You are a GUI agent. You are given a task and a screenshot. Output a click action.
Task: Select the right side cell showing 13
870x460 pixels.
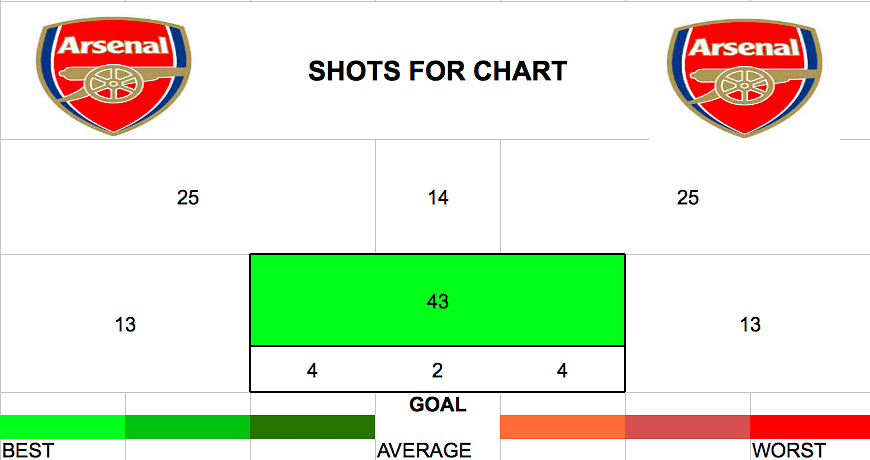(x=750, y=324)
